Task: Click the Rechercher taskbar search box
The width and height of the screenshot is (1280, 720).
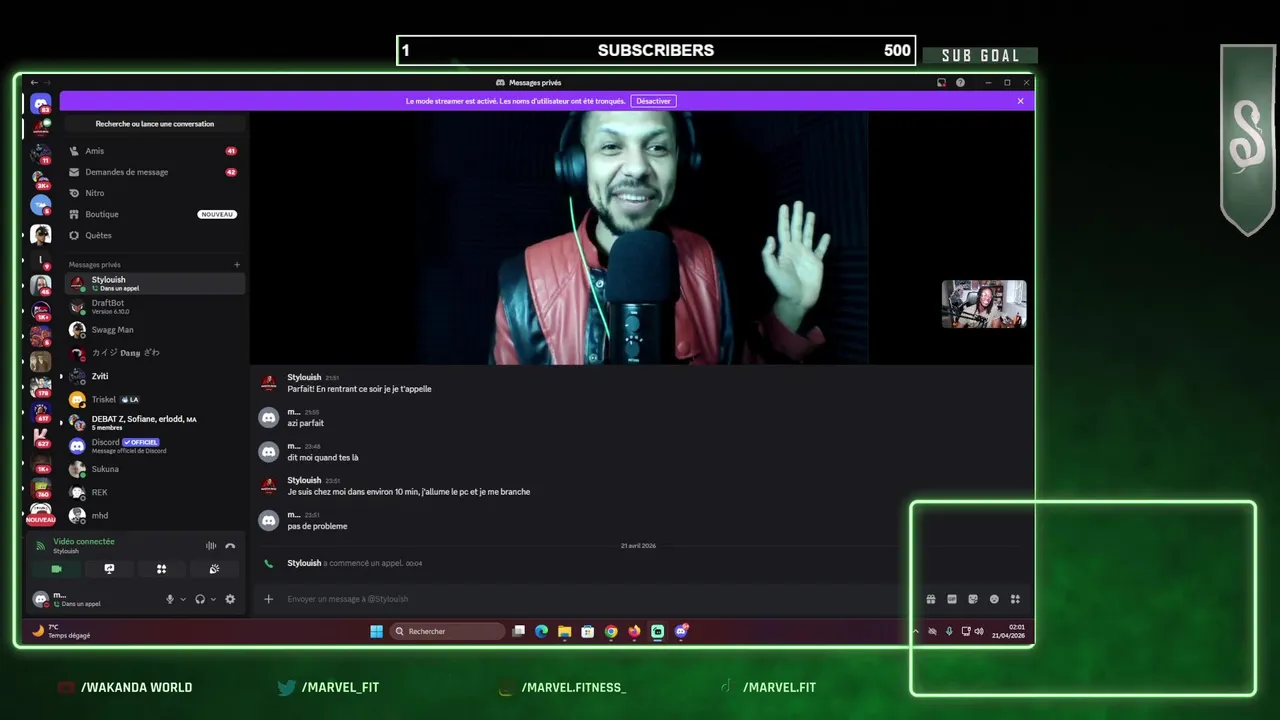Action: [447, 631]
